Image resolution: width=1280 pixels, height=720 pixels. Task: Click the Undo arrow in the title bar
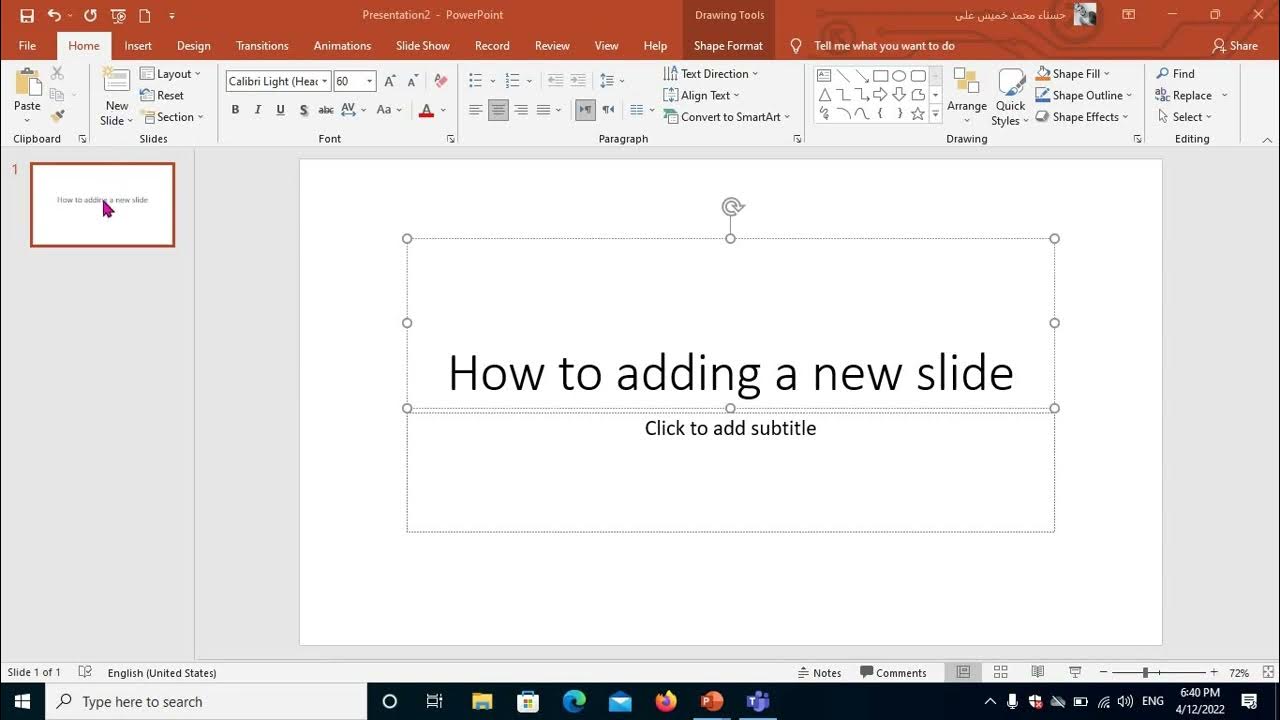click(54, 15)
